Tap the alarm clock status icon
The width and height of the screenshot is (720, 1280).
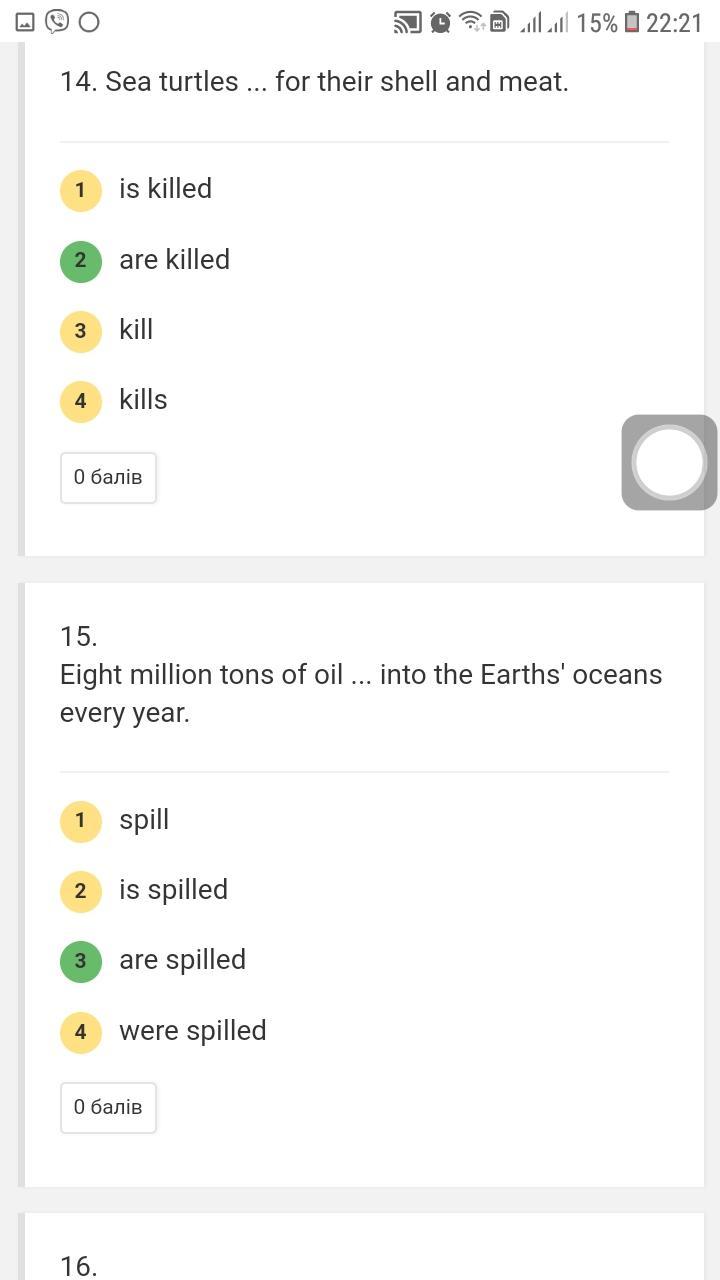coord(440,22)
